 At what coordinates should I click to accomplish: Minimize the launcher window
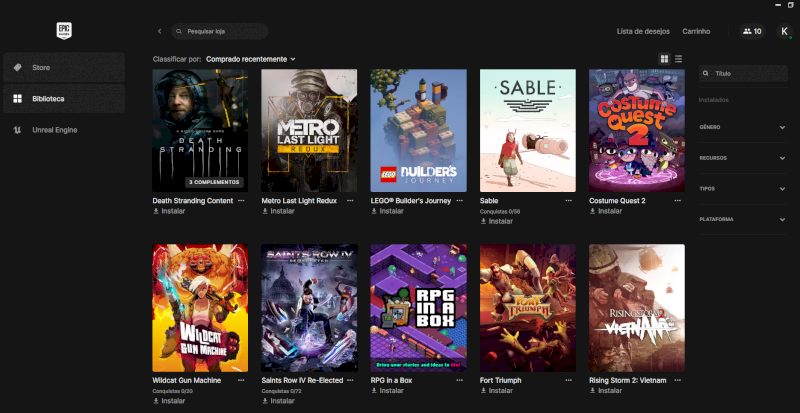778,5
